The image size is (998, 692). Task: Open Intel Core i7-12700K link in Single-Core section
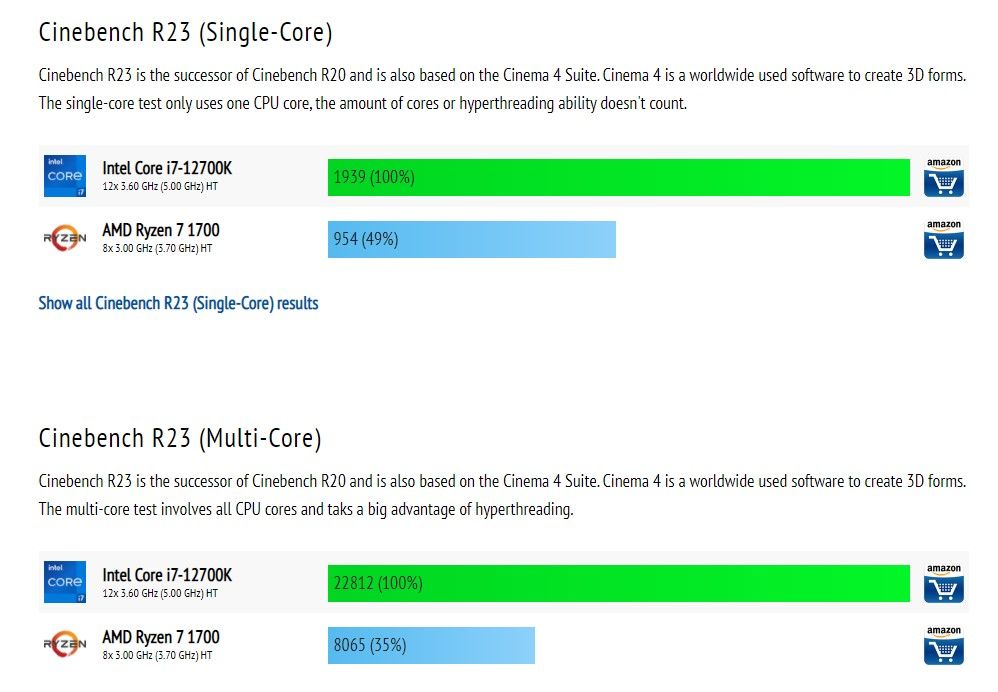tap(167, 168)
